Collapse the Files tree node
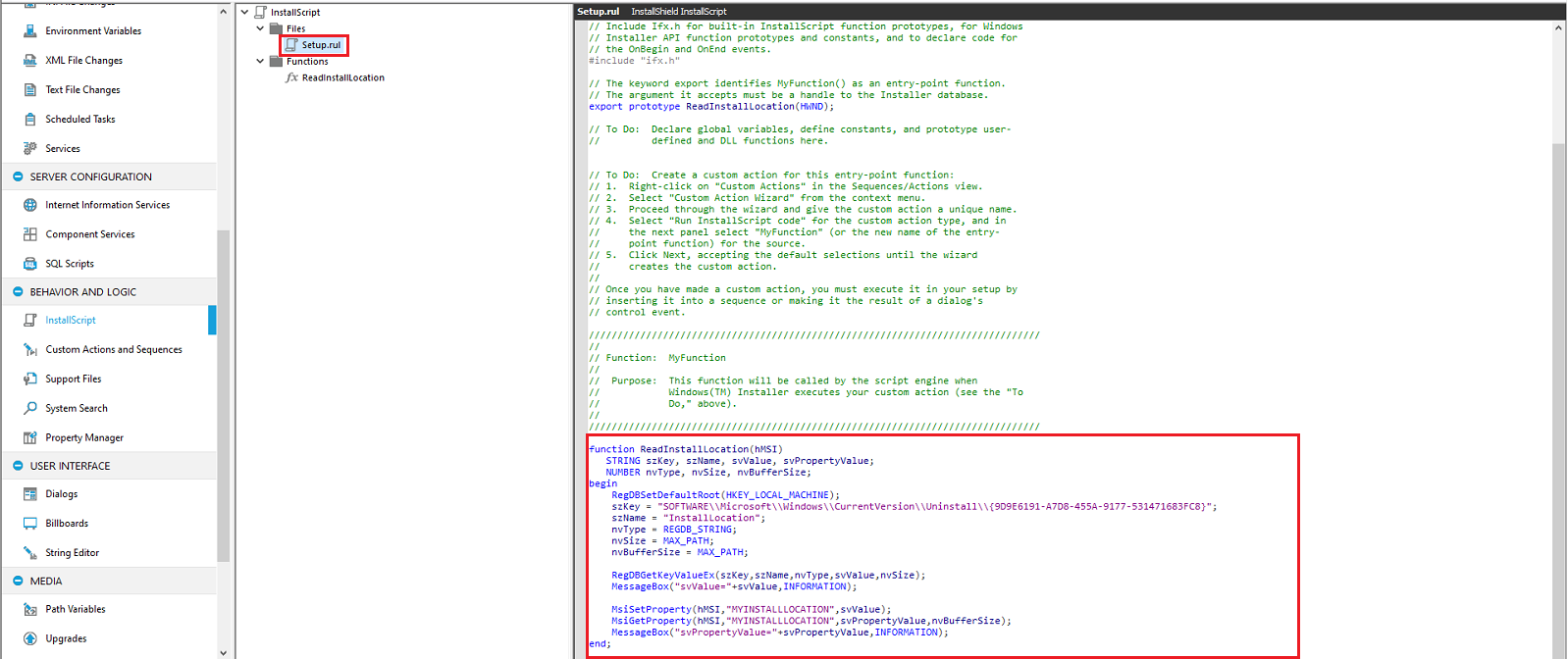The image size is (1568, 659). point(260,28)
